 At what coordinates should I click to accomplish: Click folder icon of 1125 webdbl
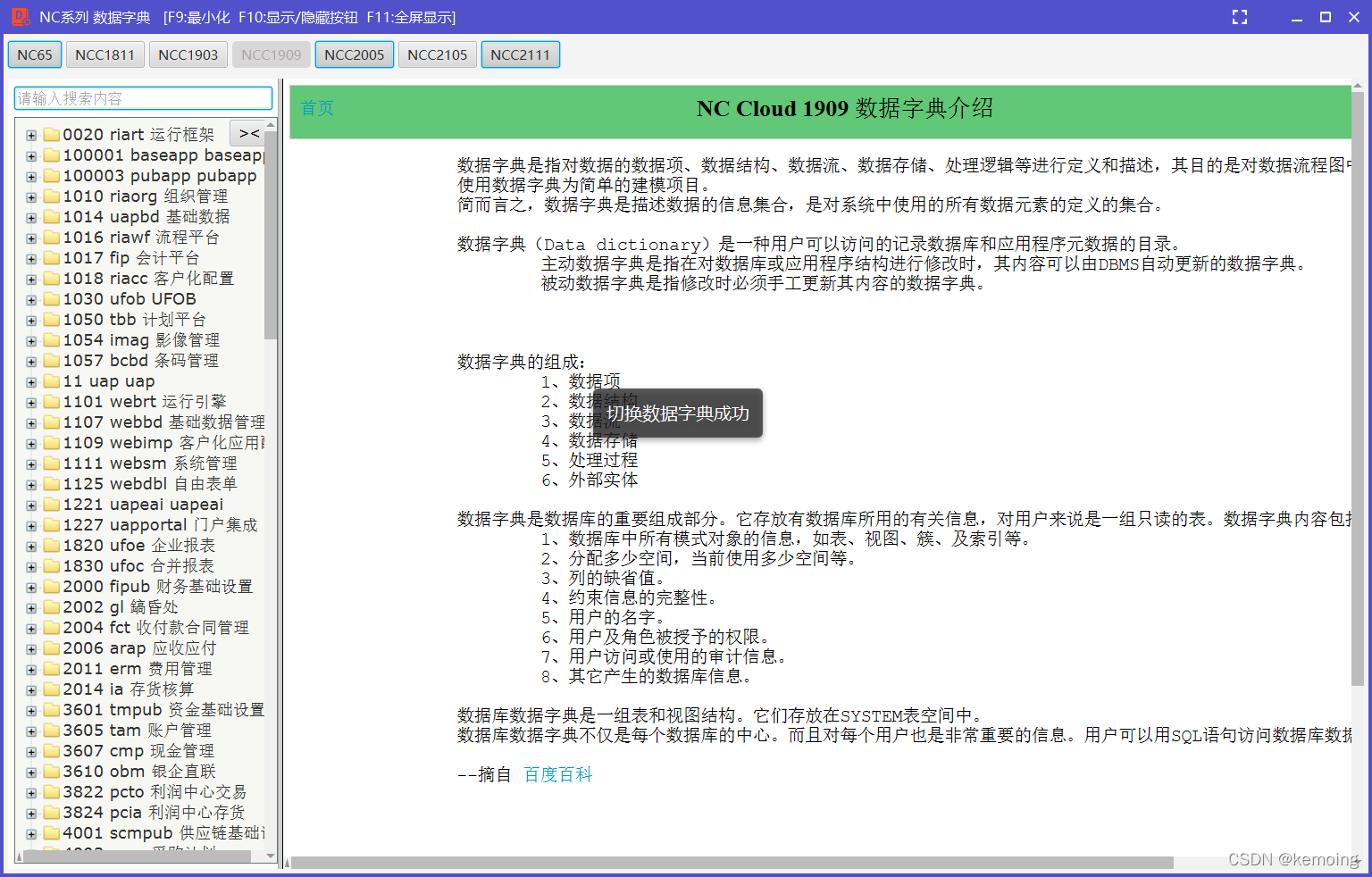52,484
